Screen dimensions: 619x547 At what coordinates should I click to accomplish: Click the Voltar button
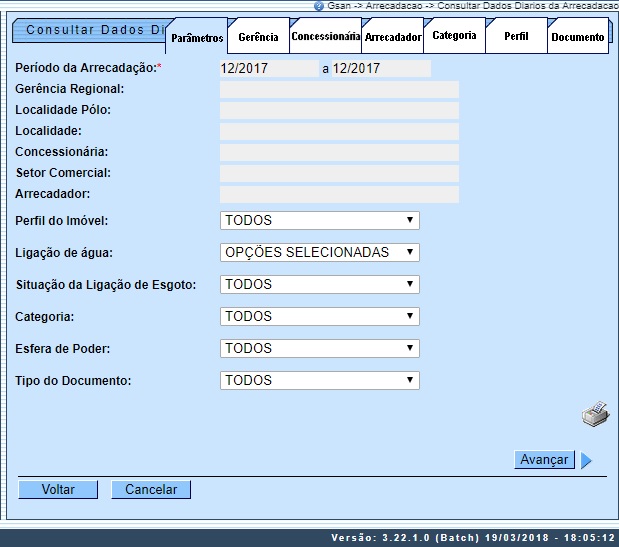(x=58, y=490)
